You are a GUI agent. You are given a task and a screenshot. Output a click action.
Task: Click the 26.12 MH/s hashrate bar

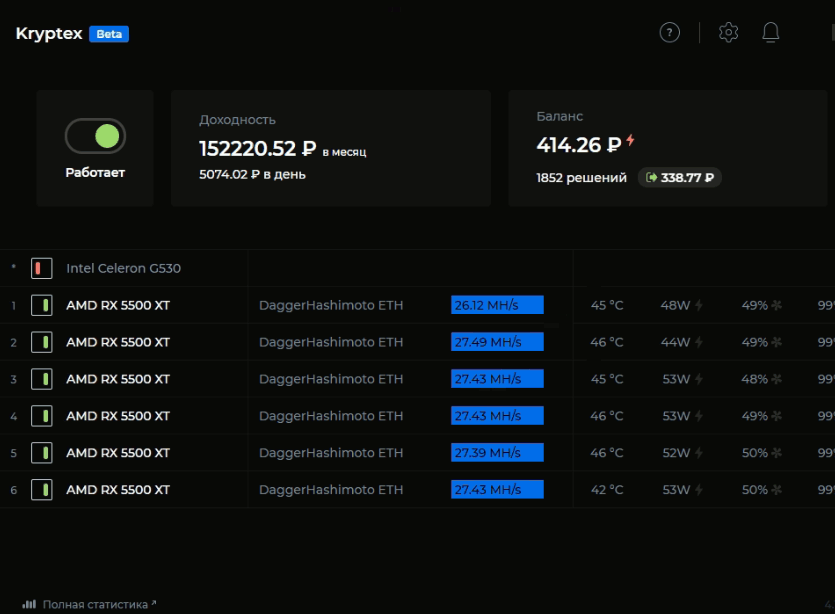coord(497,305)
